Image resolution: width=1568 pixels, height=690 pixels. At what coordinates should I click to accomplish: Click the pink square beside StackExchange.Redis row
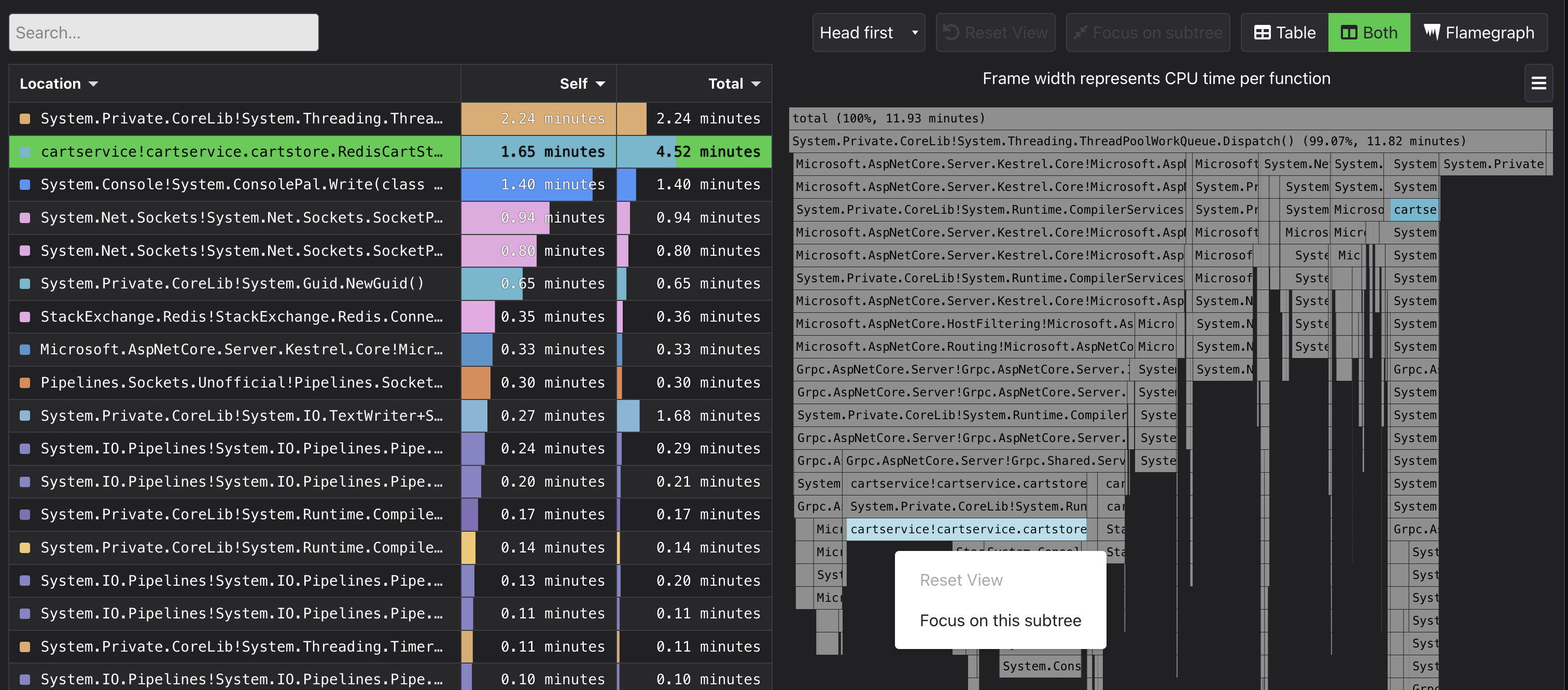point(24,316)
